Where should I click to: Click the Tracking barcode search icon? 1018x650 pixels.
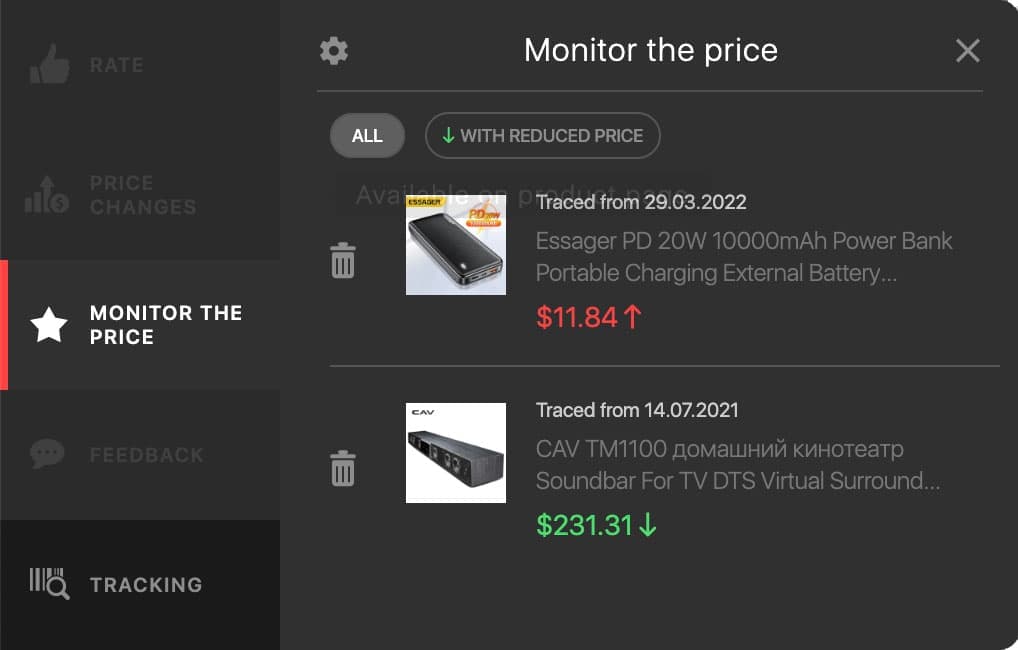point(49,584)
